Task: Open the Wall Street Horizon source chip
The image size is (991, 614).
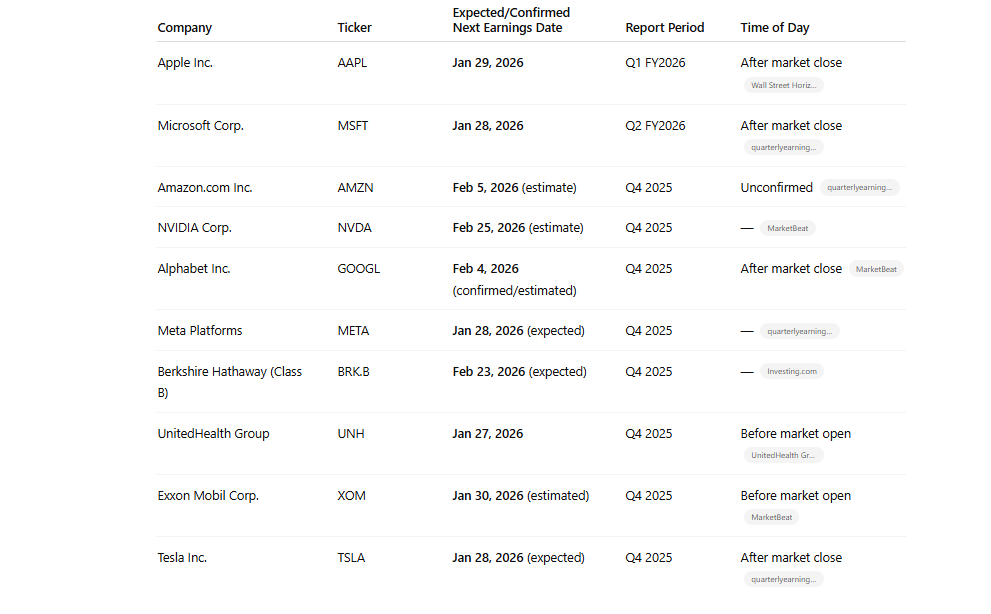Action: 784,85
